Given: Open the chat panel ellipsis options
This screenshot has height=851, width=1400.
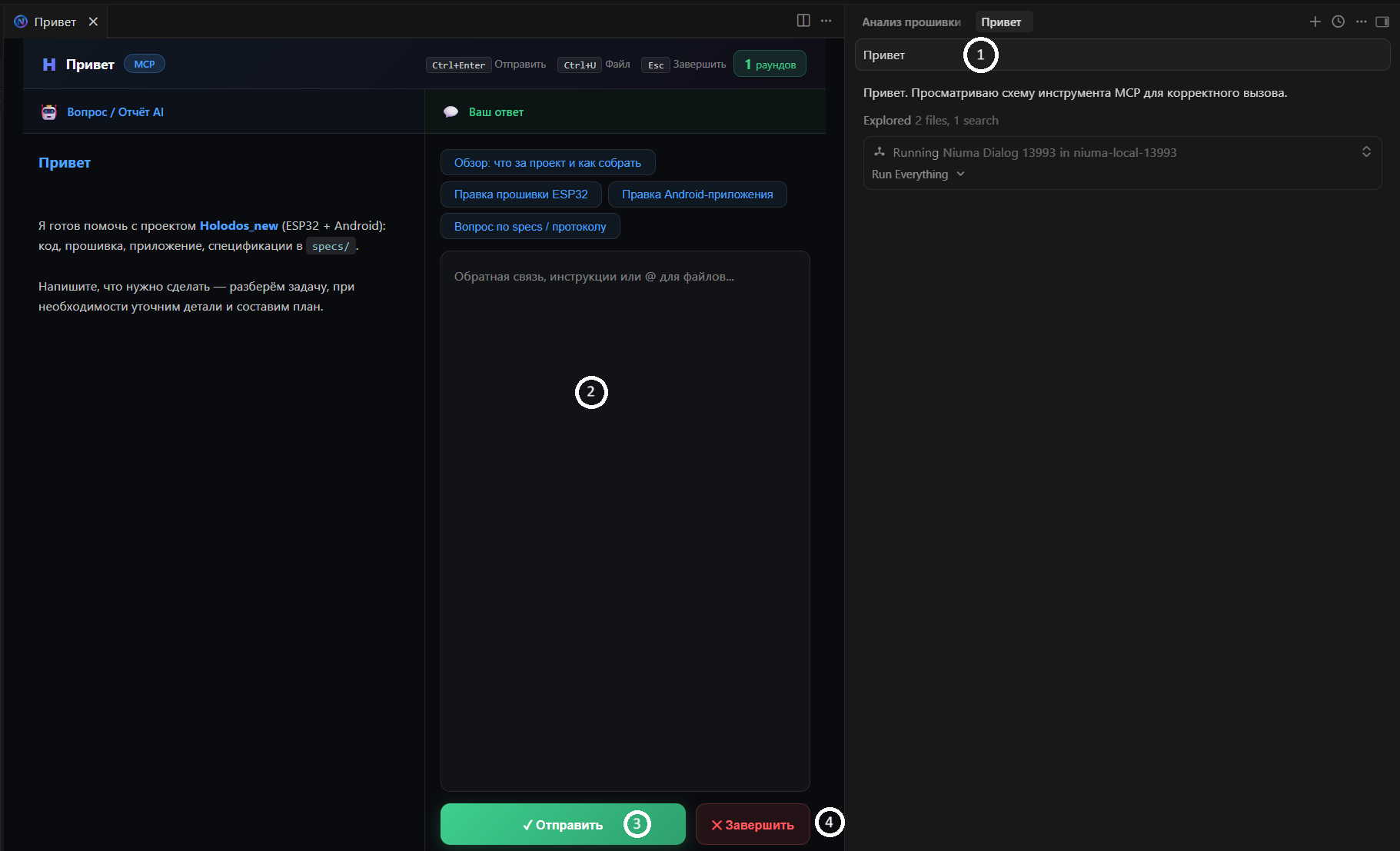Looking at the screenshot, I should 1361,22.
